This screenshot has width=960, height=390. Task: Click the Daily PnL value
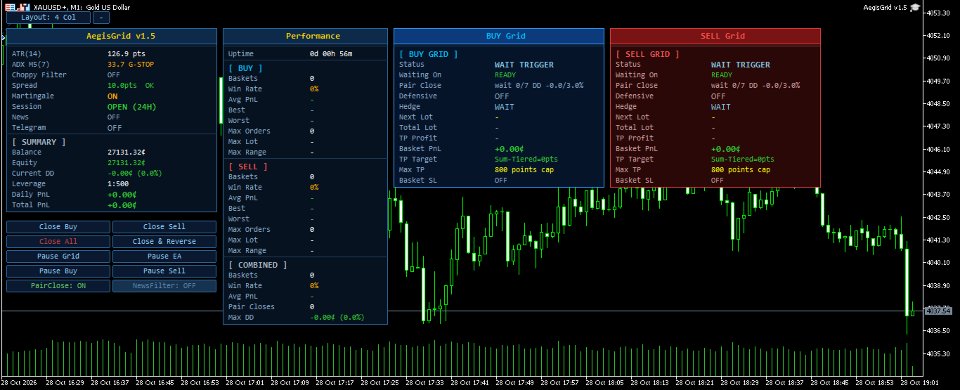[x=122, y=195]
